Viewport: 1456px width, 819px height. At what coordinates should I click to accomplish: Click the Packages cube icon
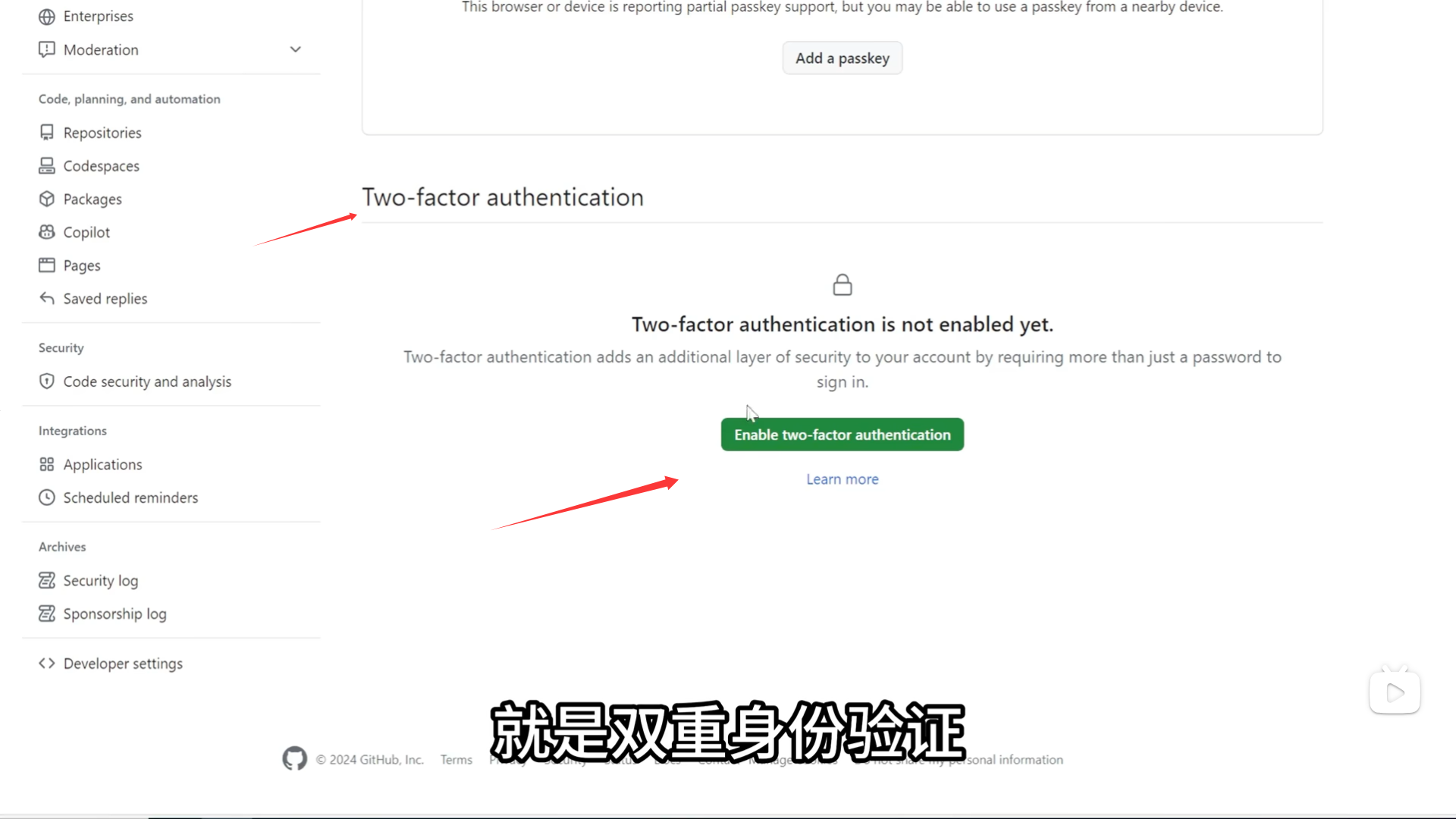(47, 199)
